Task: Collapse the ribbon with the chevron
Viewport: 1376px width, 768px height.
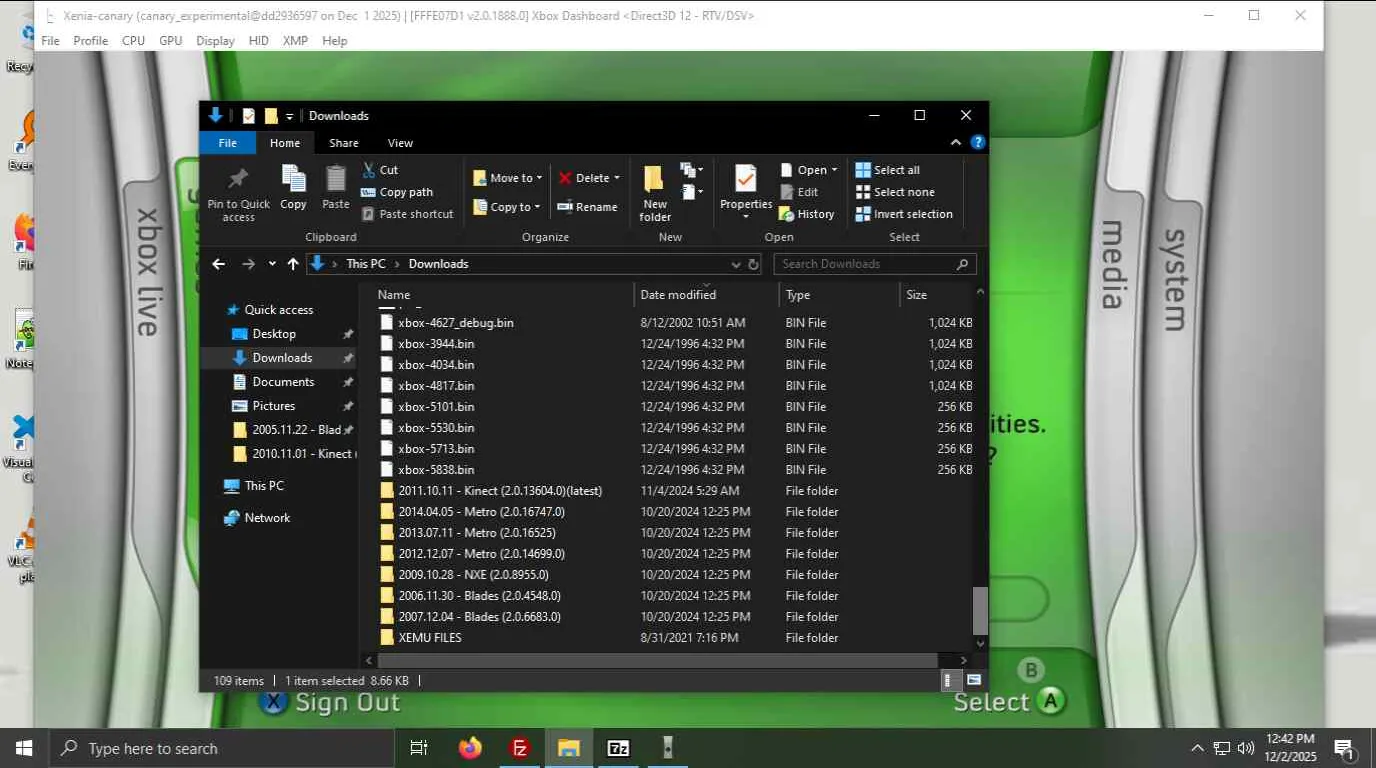Action: click(x=955, y=143)
